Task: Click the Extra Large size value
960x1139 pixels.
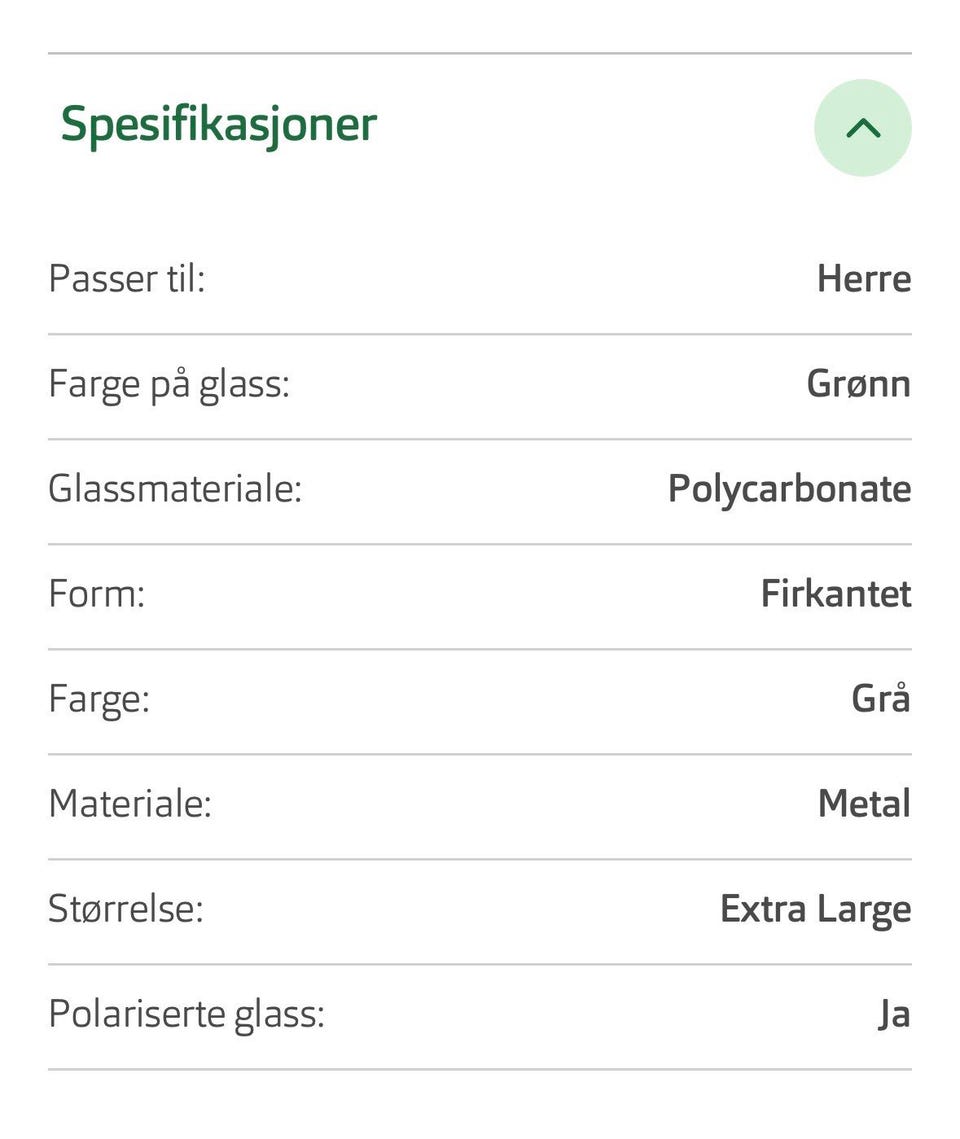Action: [x=815, y=910]
